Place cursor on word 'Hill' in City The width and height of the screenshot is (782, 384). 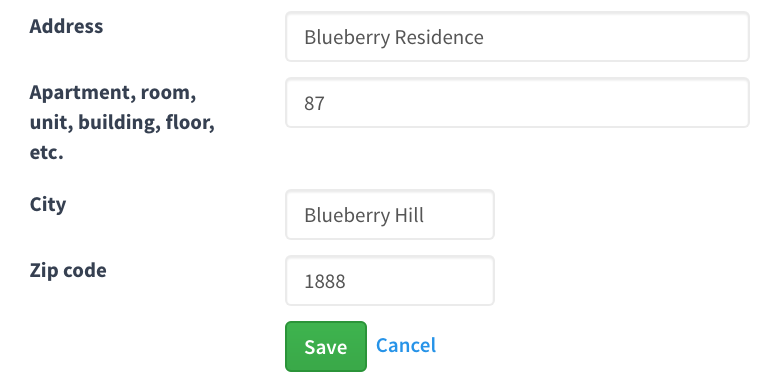[x=409, y=215]
